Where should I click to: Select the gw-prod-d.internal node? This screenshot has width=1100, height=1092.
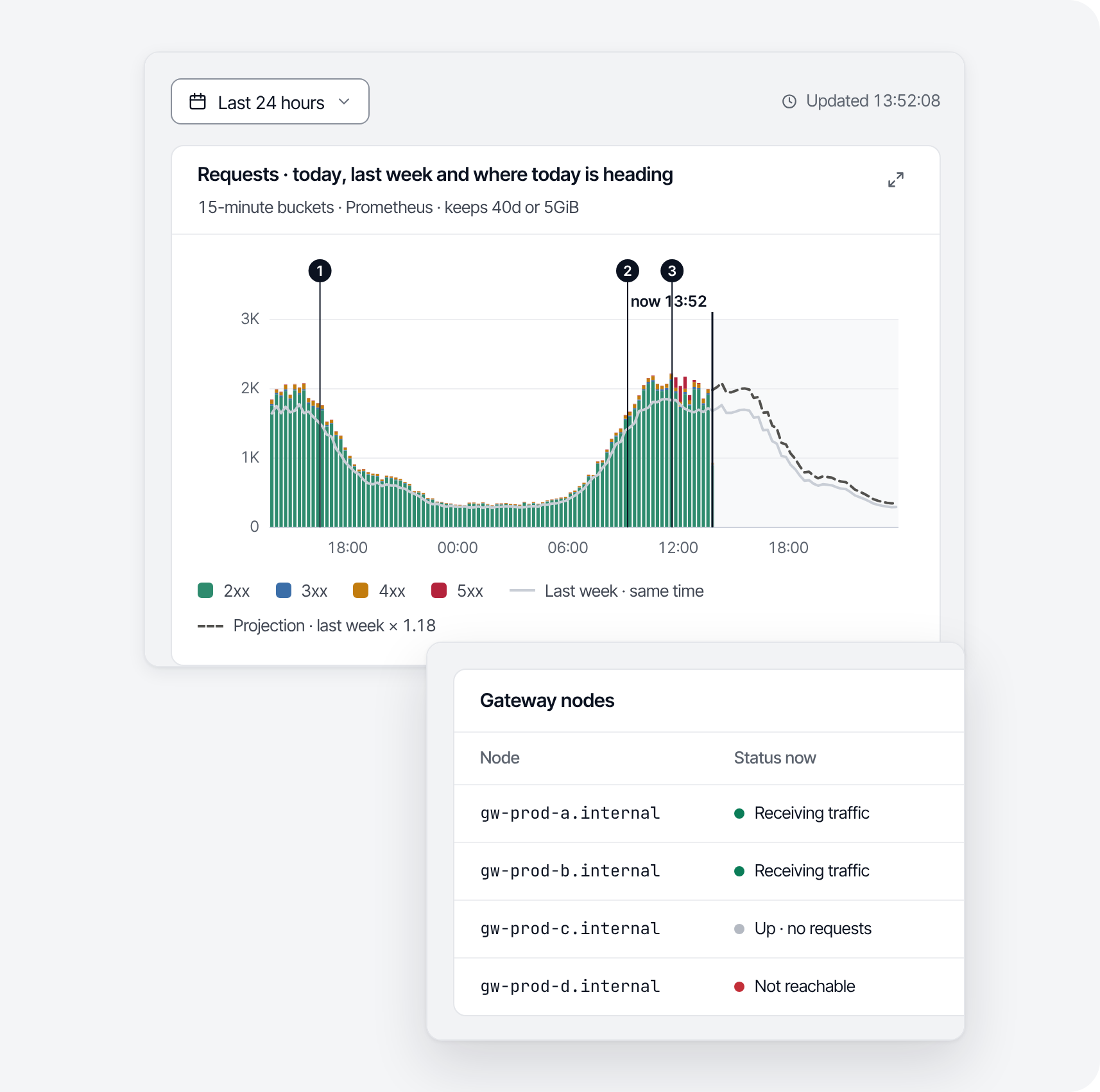pyautogui.click(x=570, y=986)
